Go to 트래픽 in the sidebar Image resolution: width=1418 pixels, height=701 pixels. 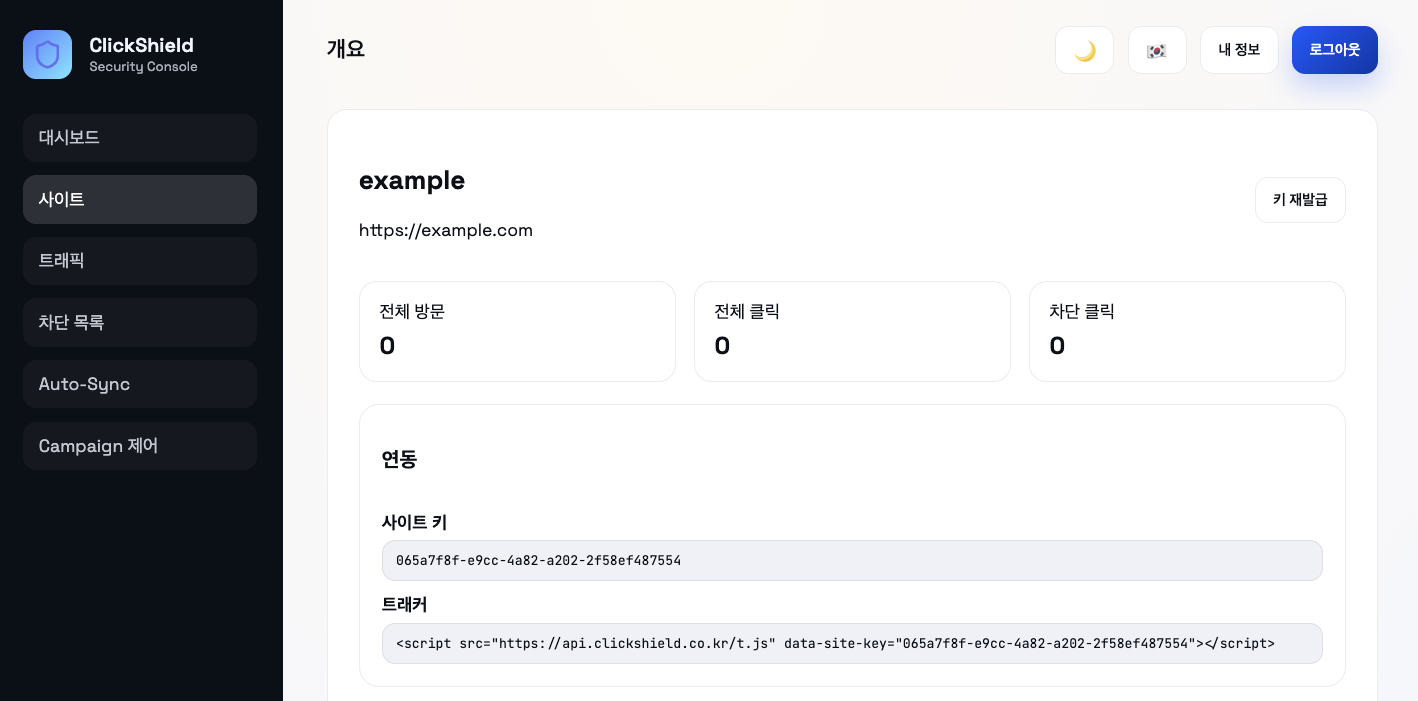click(140, 261)
